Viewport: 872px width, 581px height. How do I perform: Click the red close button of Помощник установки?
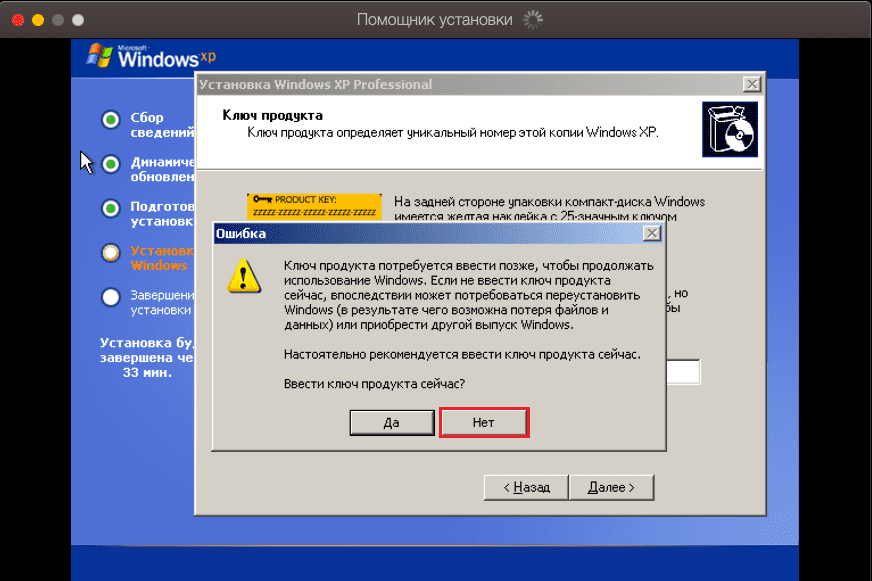coord(18,20)
